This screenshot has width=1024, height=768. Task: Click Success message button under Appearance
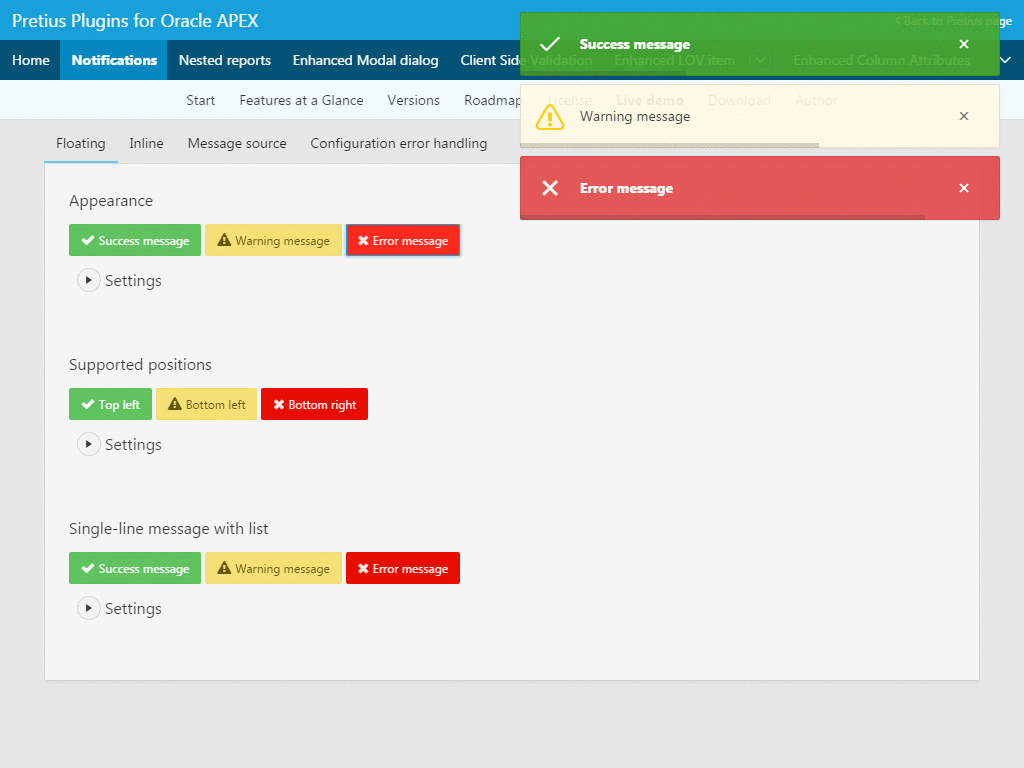coord(135,240)
